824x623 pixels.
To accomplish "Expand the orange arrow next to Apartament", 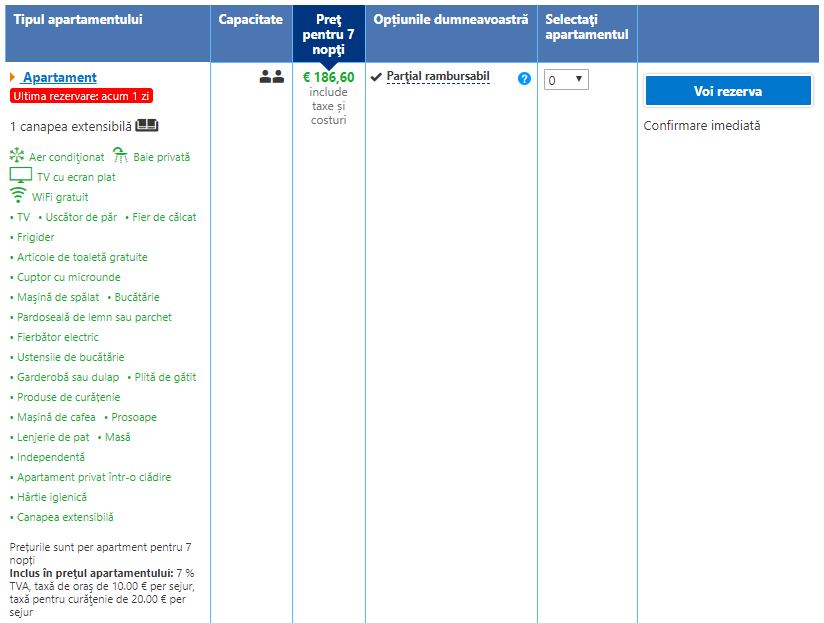I will 12,77.
